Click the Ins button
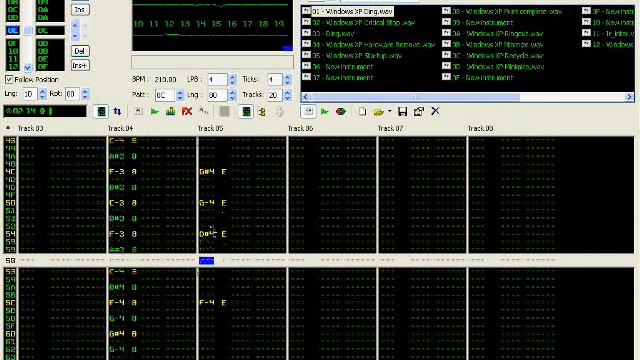 tap(80, 9)
